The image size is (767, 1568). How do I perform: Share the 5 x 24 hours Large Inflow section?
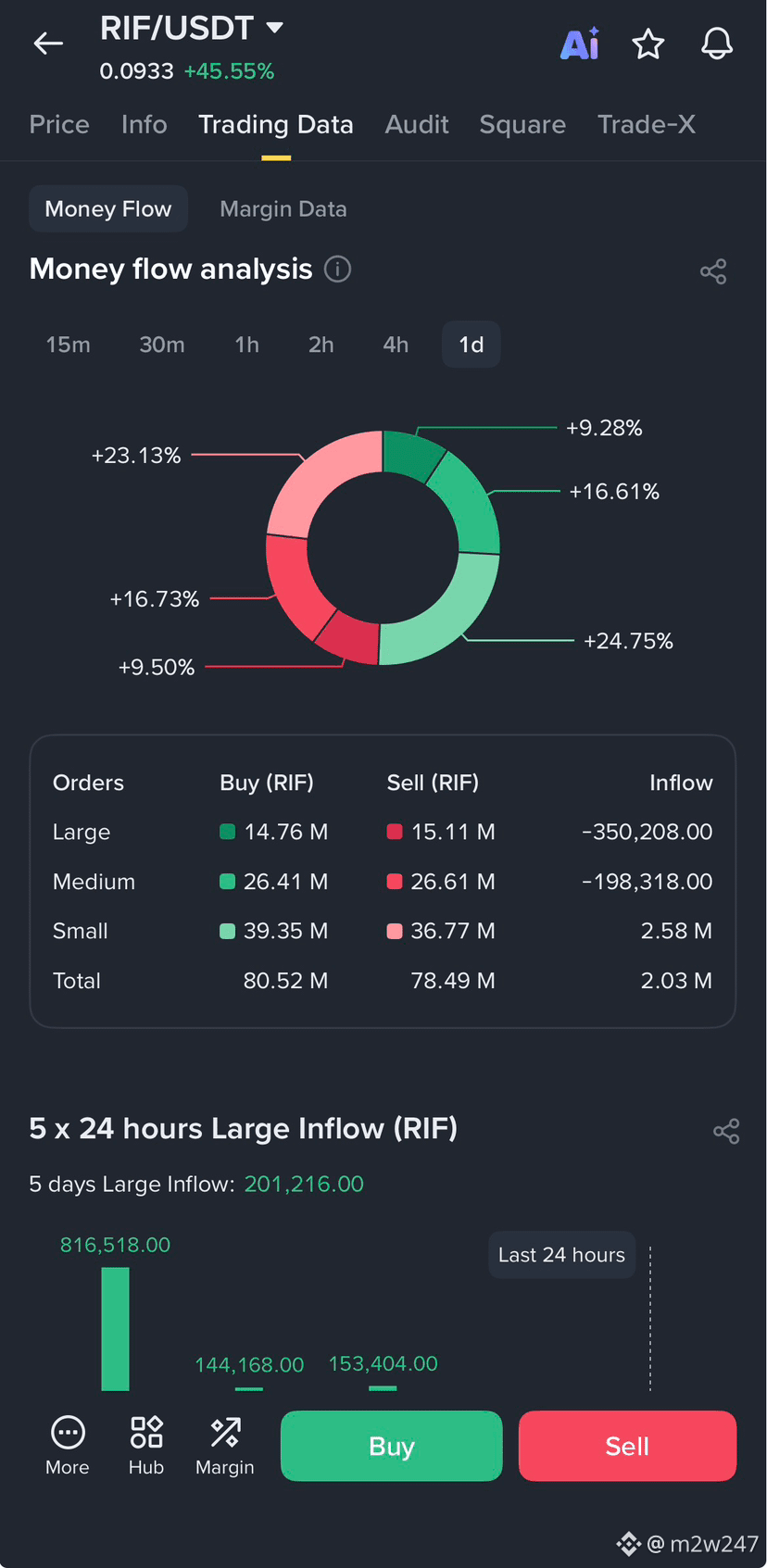(726, 1131)
